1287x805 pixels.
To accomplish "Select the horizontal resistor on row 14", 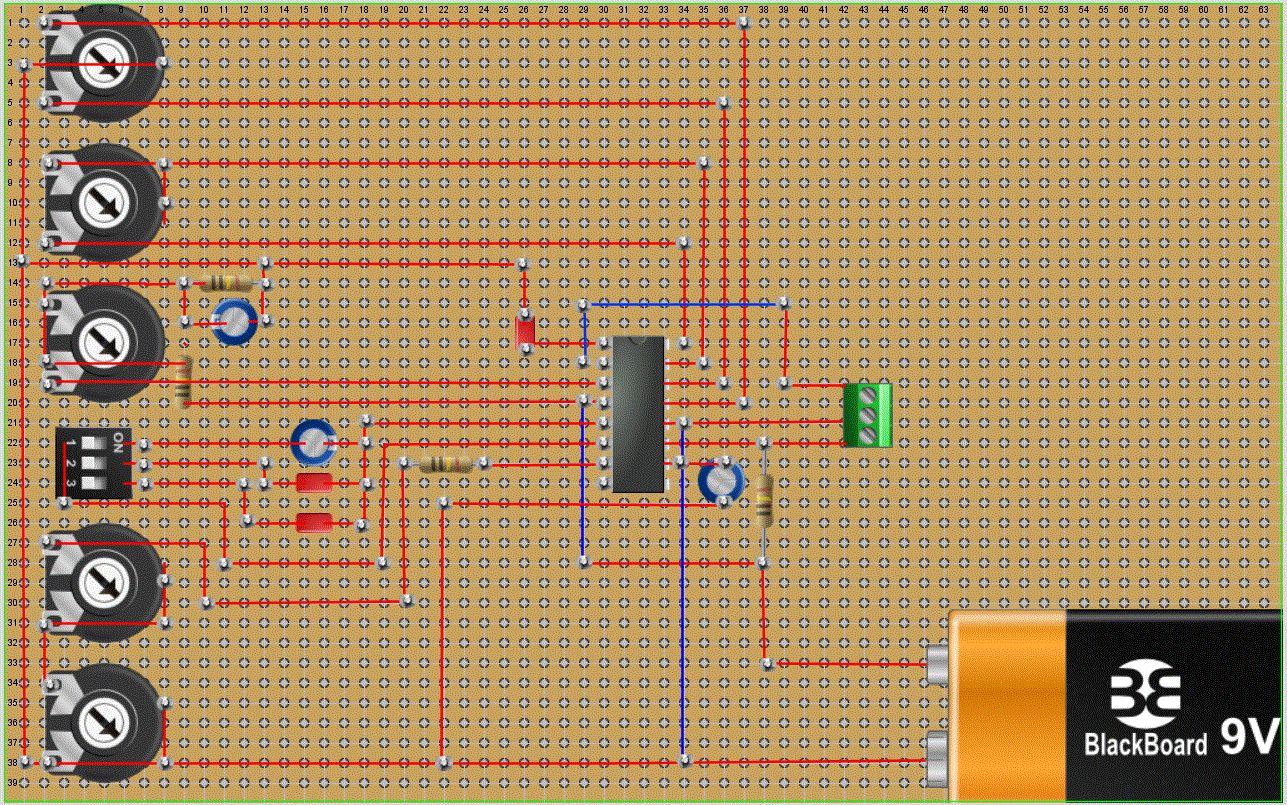I will [x=225, y=283].
